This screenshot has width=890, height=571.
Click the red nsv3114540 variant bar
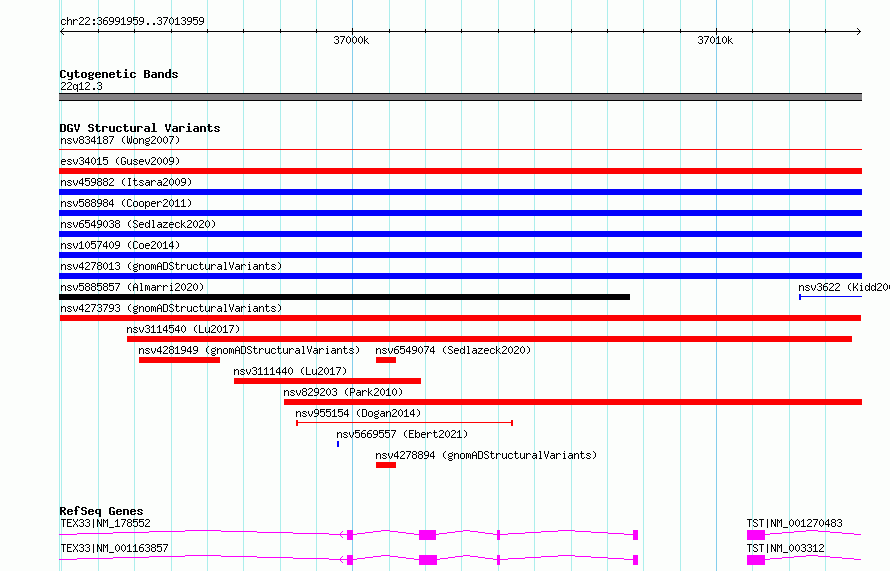click(x=489, y=339)
